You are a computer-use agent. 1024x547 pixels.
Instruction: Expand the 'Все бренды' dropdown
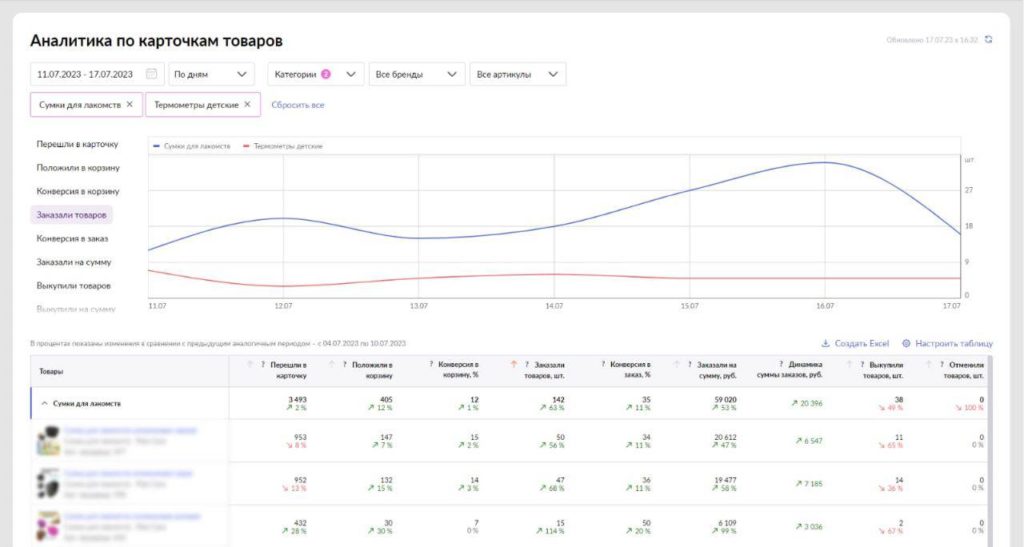point(417,74)
